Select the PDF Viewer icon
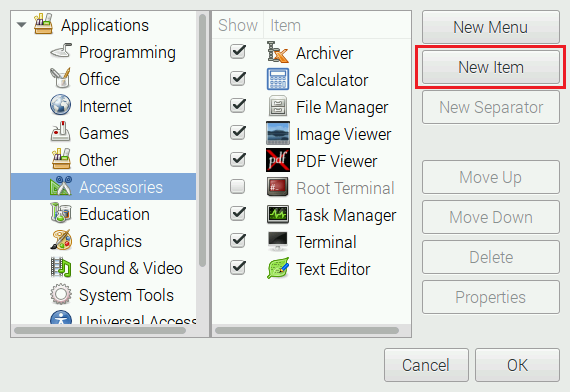This screenshot has width=570, height=392. (x=278, y=160)
